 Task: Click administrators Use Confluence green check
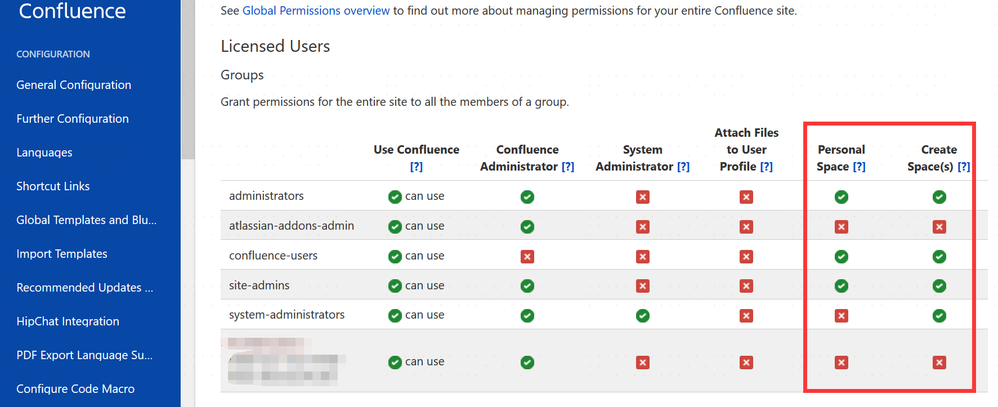coord(395,197)
